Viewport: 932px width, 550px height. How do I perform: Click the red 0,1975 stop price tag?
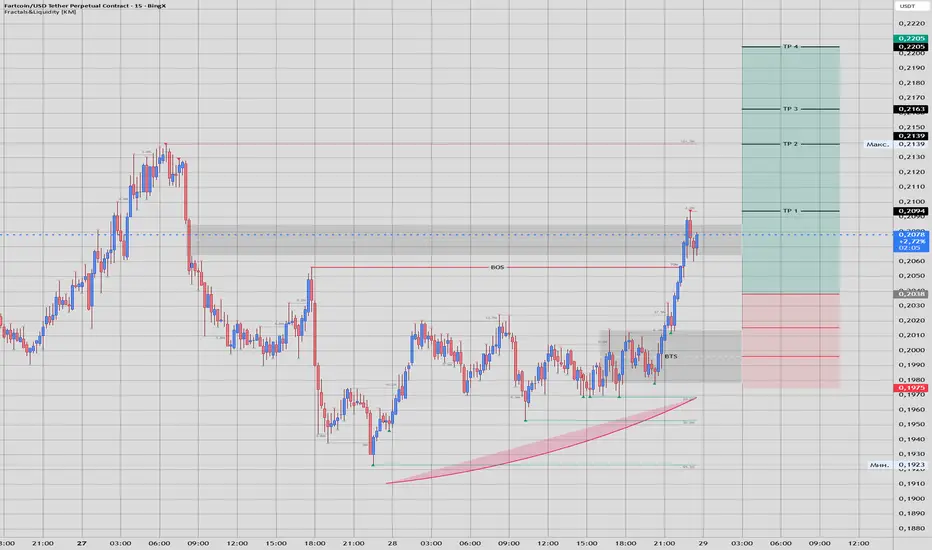click(x=911, y=388)
